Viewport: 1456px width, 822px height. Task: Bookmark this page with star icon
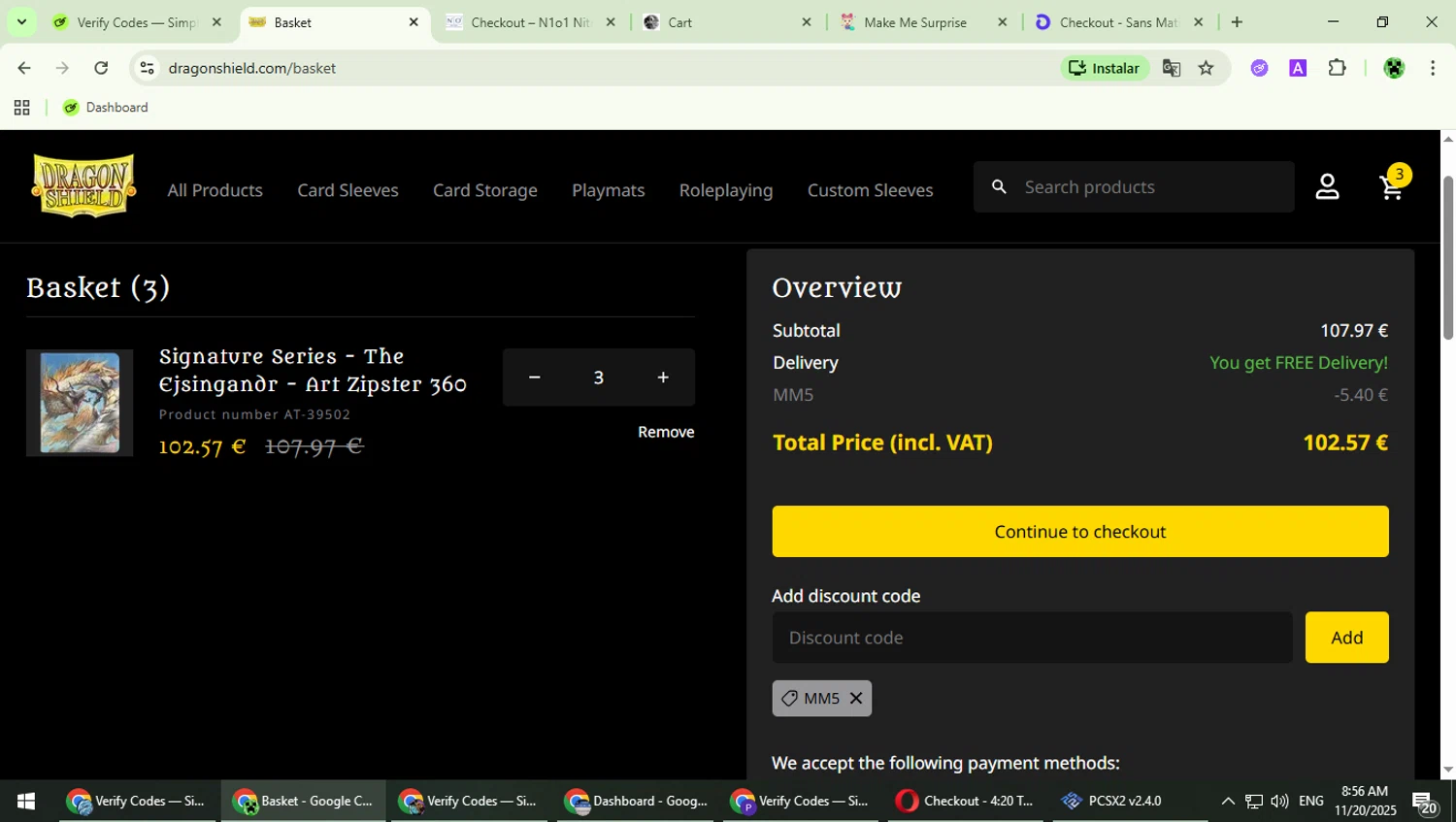click(x=1206, y=68)
